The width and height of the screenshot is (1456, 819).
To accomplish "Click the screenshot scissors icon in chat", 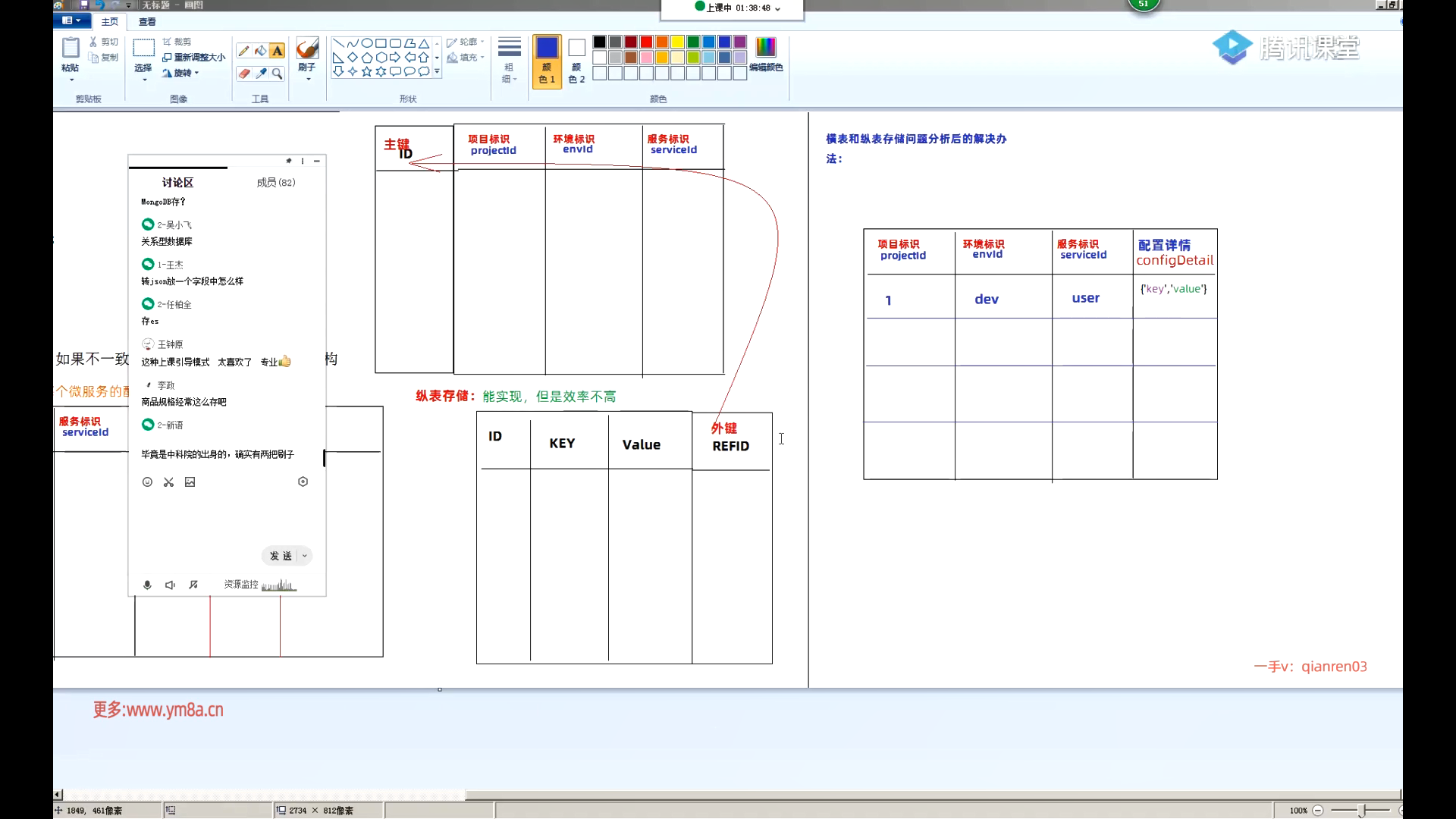I will (168, 482).
